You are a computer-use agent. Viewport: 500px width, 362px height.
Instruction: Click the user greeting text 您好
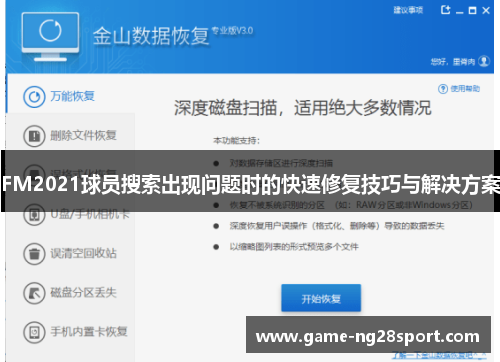[453, 62]
